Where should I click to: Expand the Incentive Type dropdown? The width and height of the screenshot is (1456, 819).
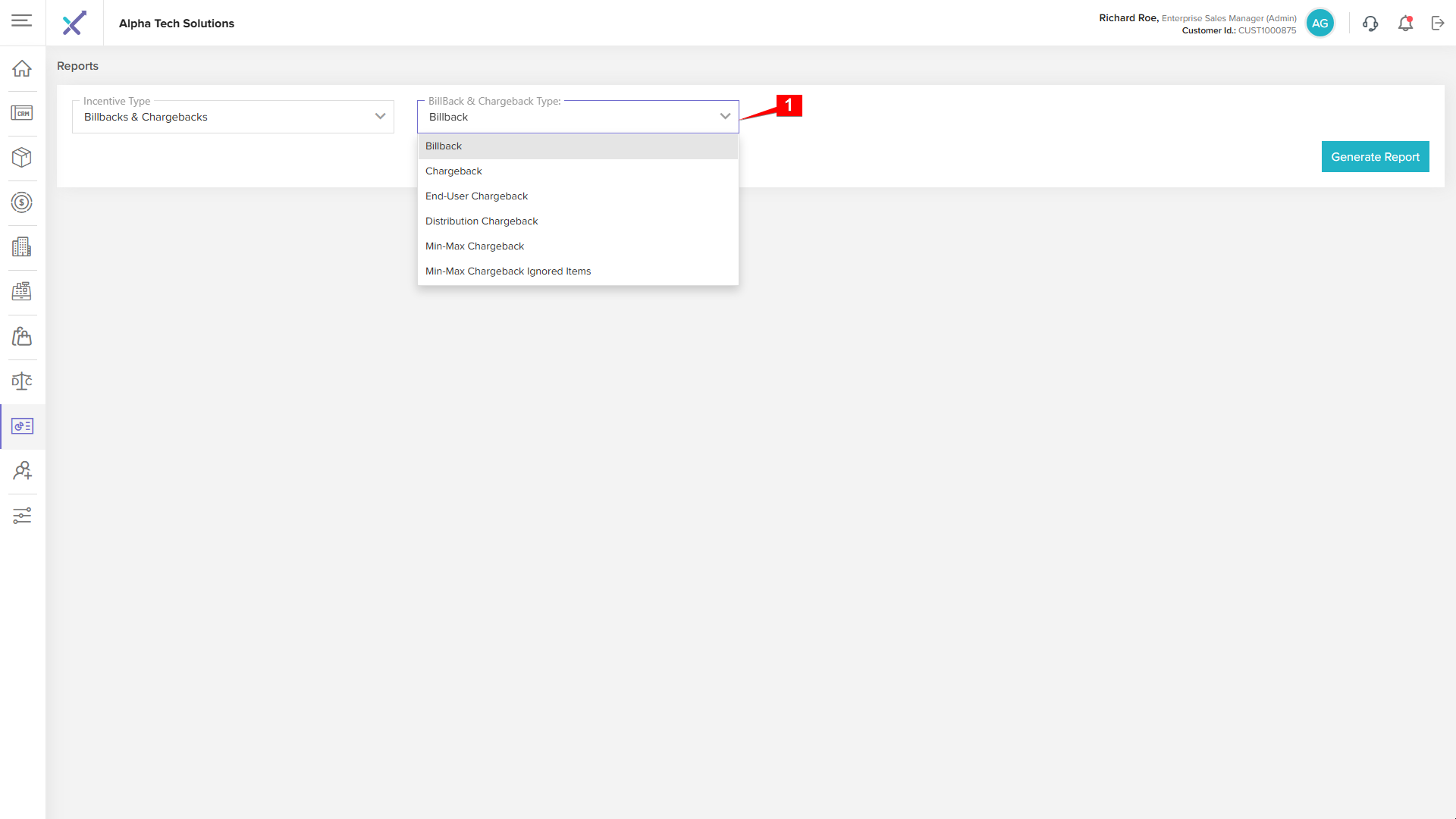point(233,117)
